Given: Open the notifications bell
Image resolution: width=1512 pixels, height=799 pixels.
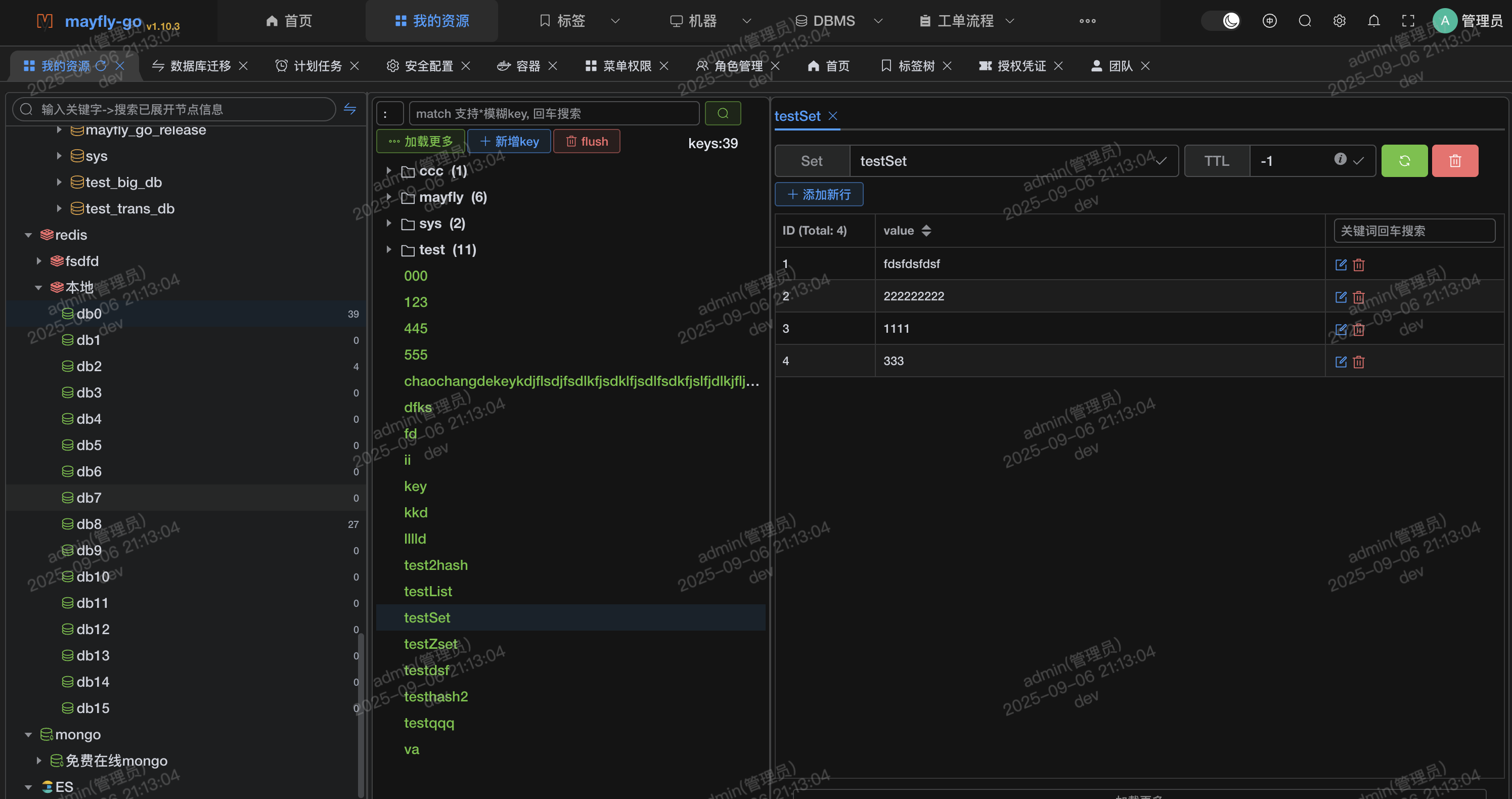Looking at the screenshot, I should pos(1373,21).
